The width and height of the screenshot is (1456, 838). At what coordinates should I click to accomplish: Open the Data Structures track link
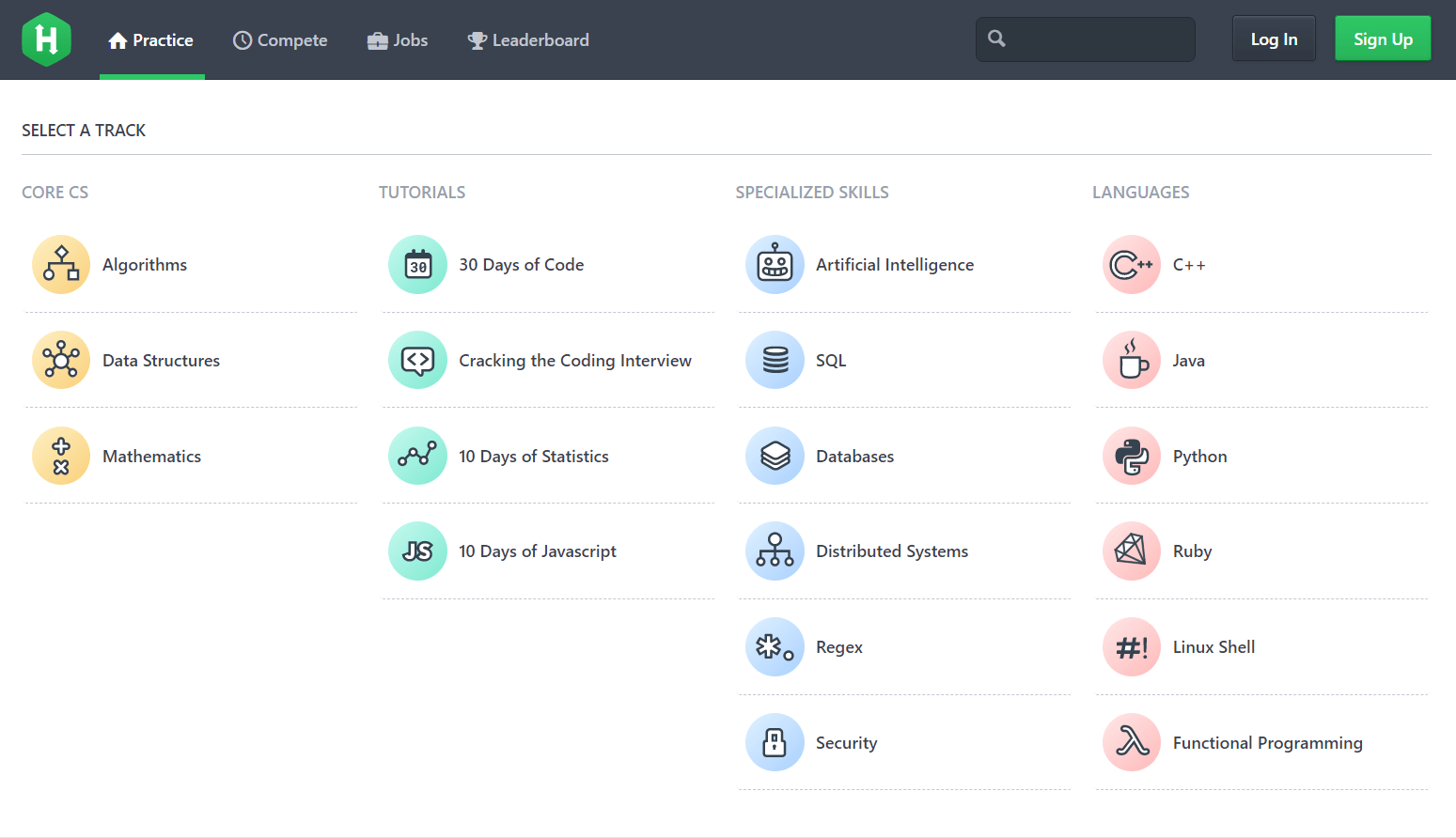[x=161, y=361]
